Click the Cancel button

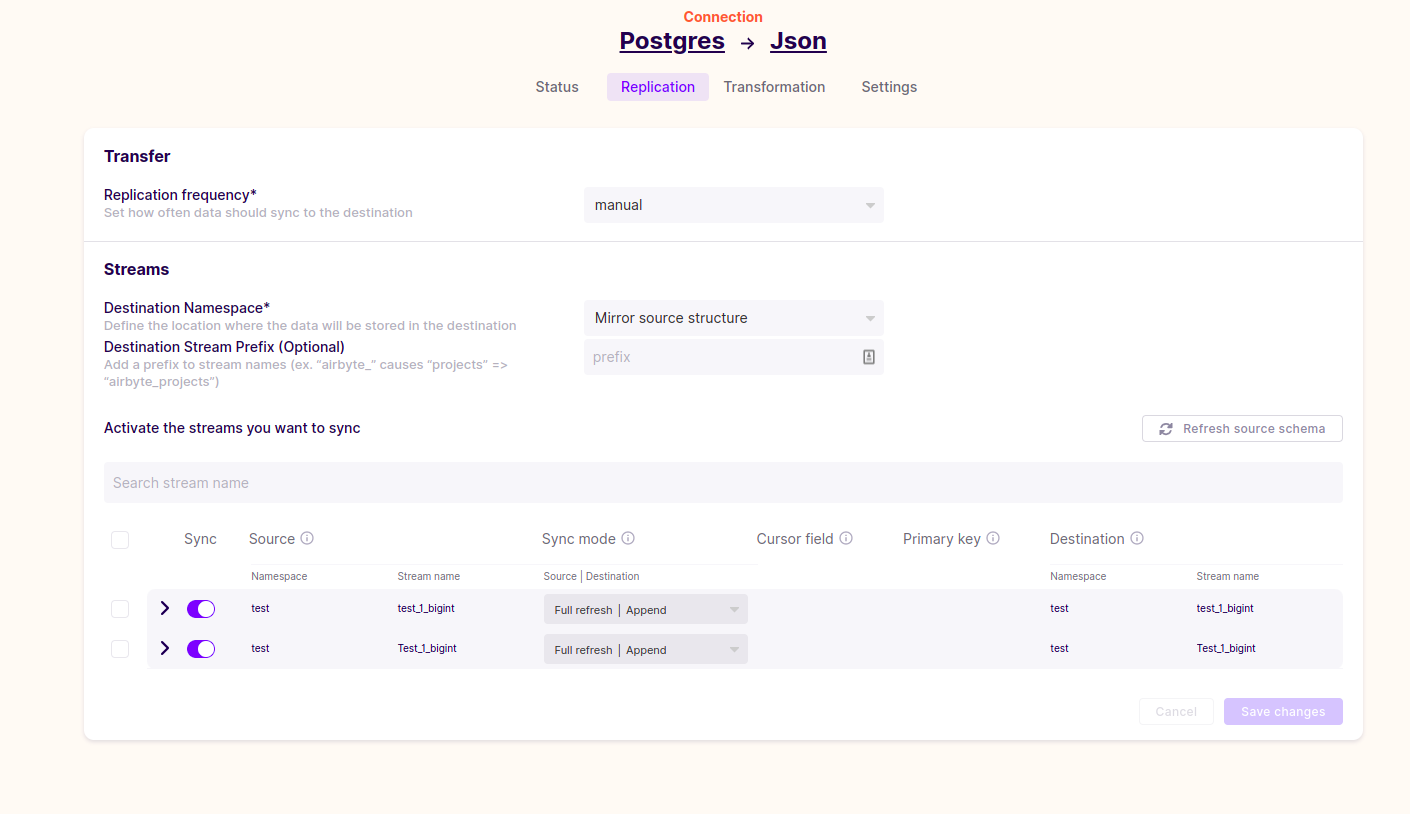click(1176, 711)
